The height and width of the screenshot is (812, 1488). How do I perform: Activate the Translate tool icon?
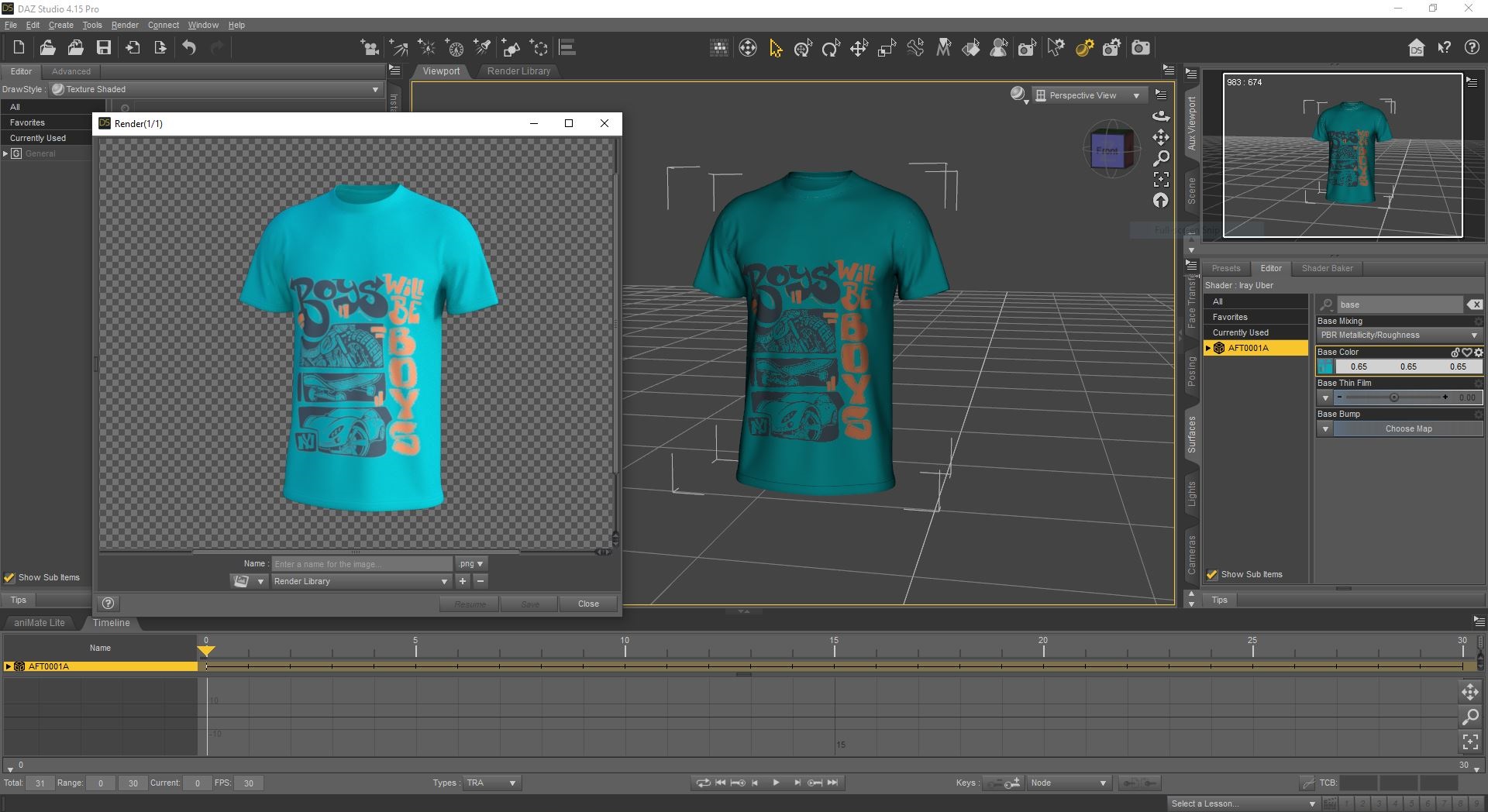859,48
